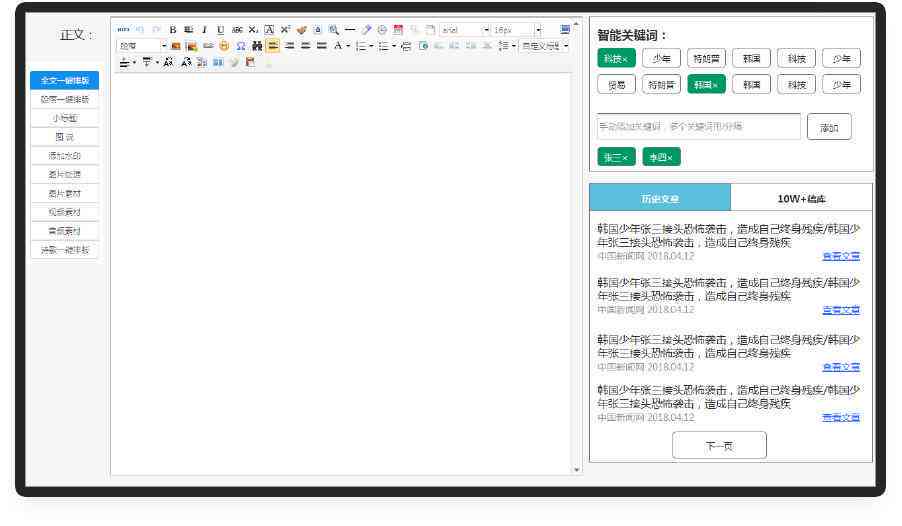Justify text alignment
This screenshot has width=902, height=526.
322,46
